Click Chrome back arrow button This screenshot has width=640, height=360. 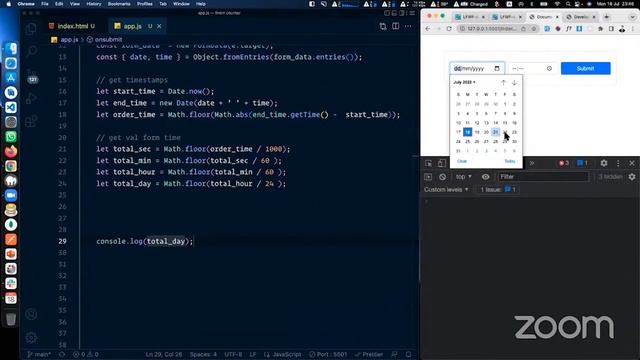click(x=428, y=29)
